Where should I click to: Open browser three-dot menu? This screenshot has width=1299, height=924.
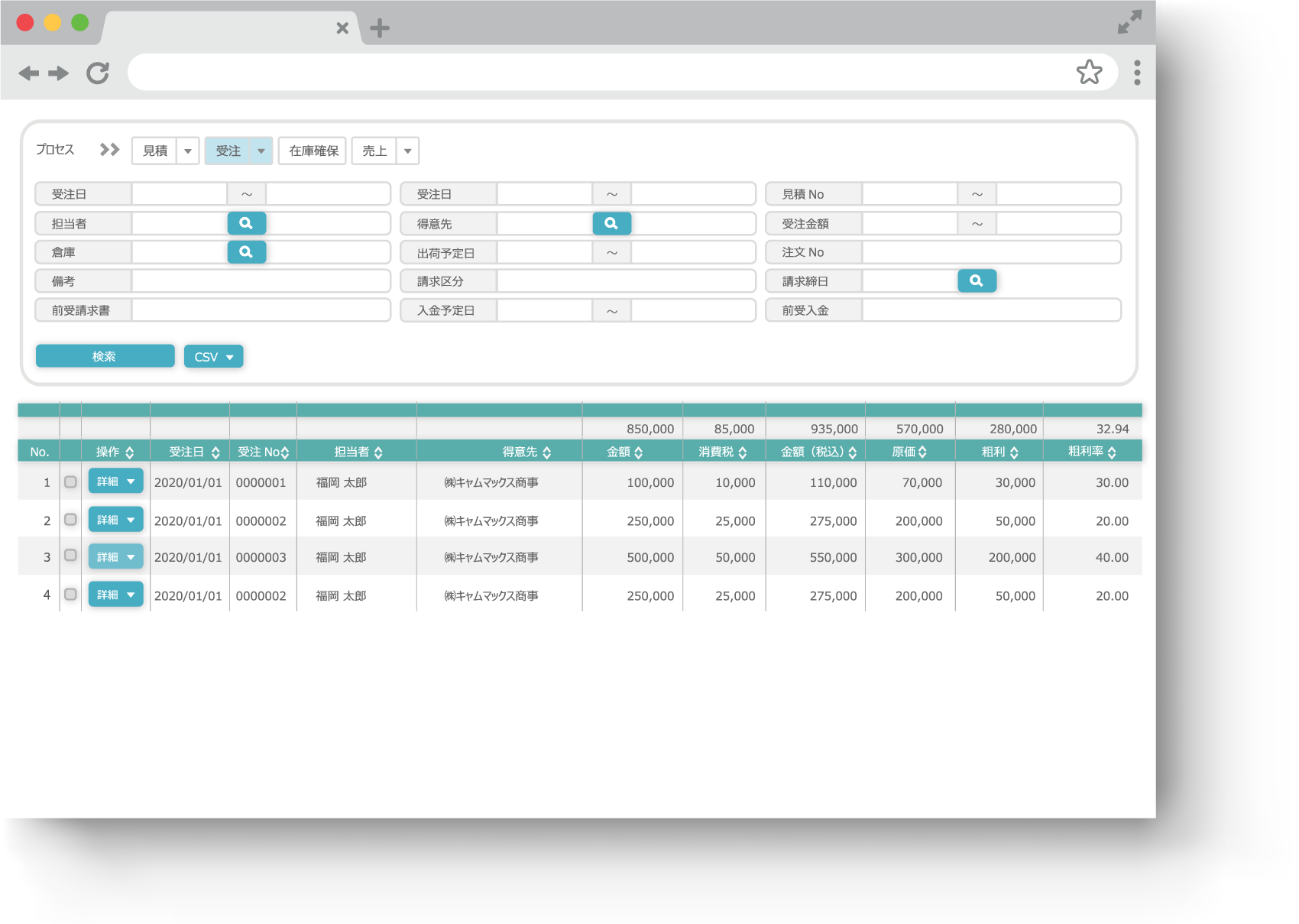pyautogui.click(x=1137, y=73)
